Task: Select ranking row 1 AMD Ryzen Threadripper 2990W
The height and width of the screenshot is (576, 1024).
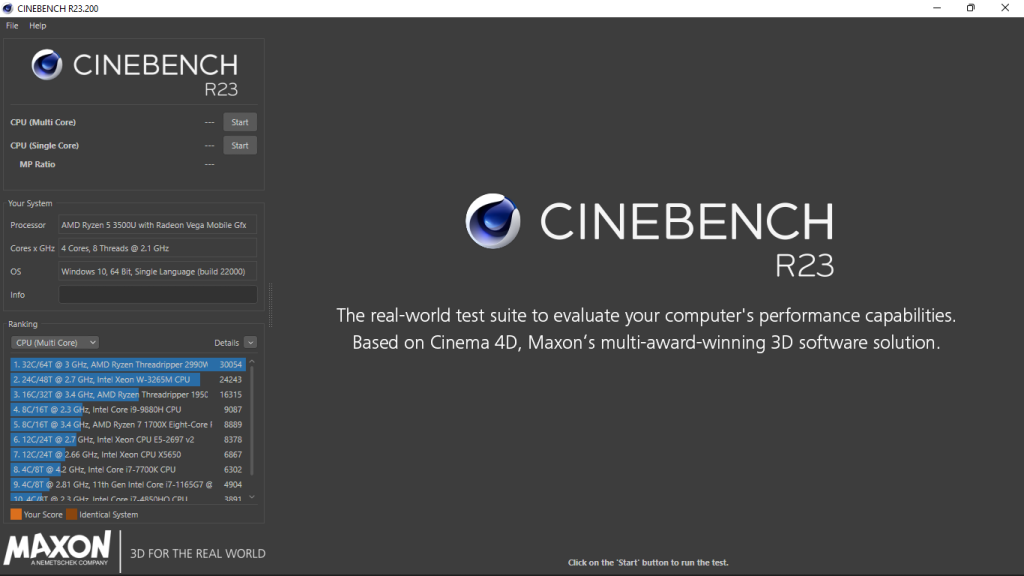Action: (128, 364)
